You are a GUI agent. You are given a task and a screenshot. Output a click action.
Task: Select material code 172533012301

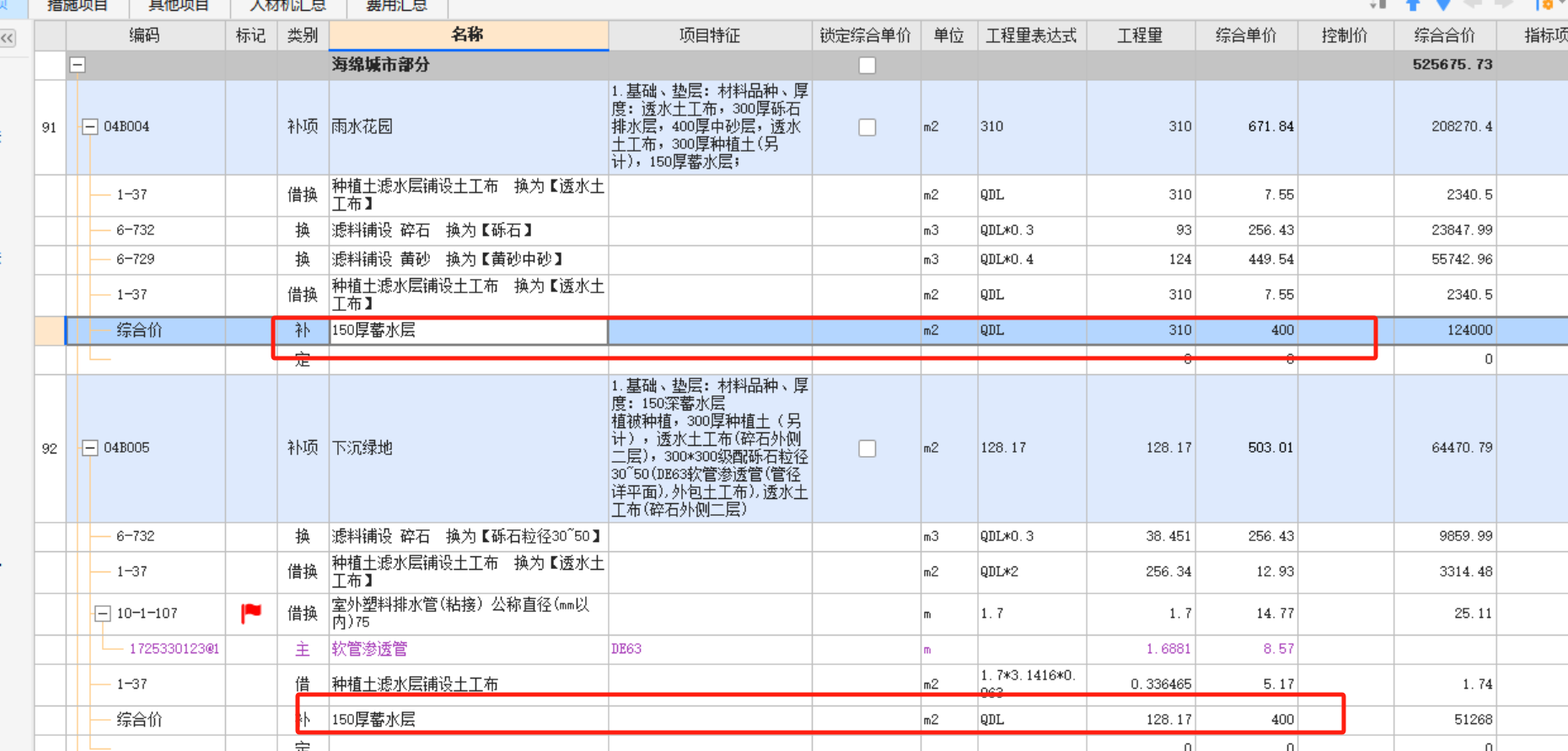174,649
